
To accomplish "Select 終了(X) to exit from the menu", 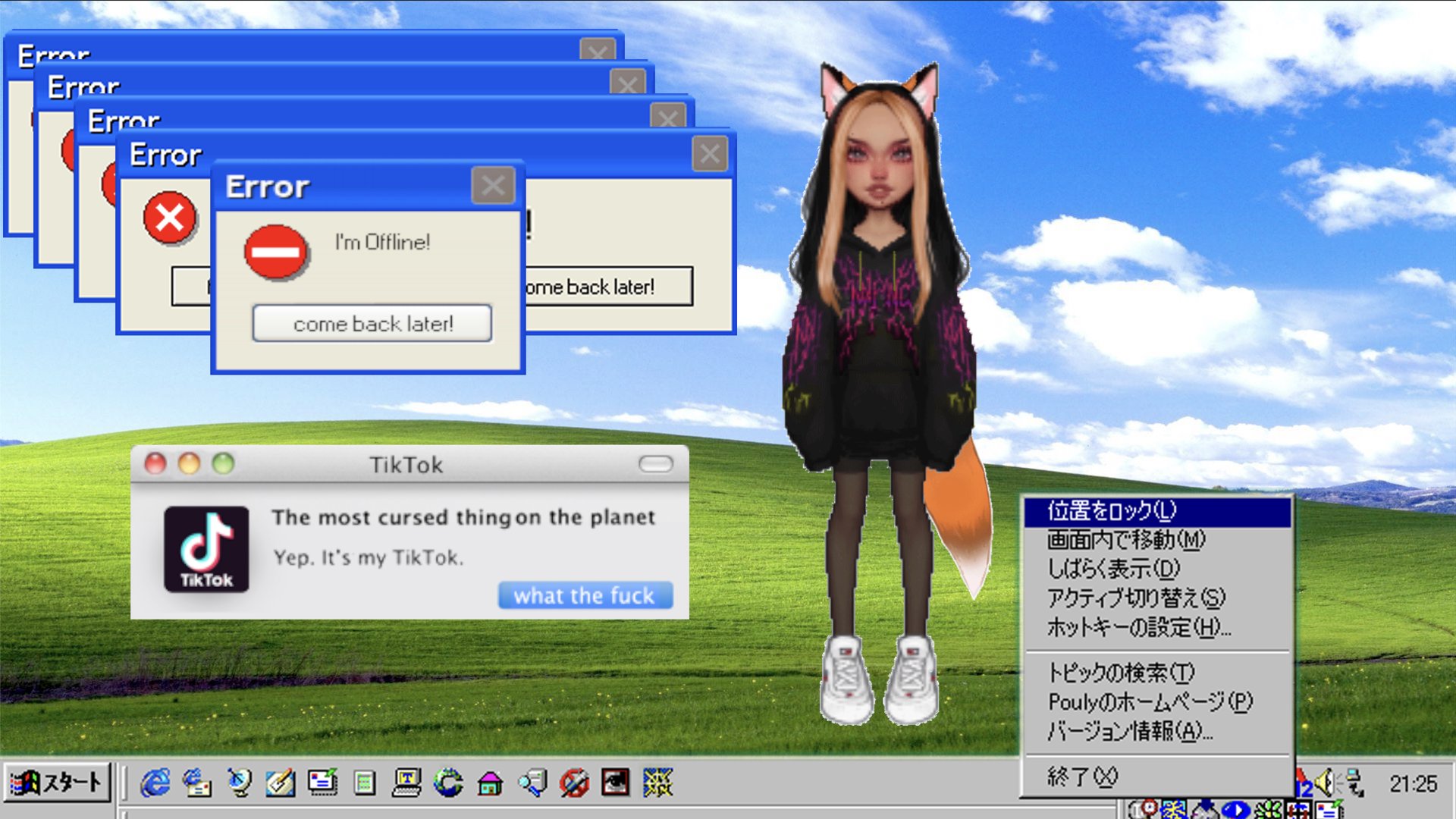I will tap(1157, 777).
